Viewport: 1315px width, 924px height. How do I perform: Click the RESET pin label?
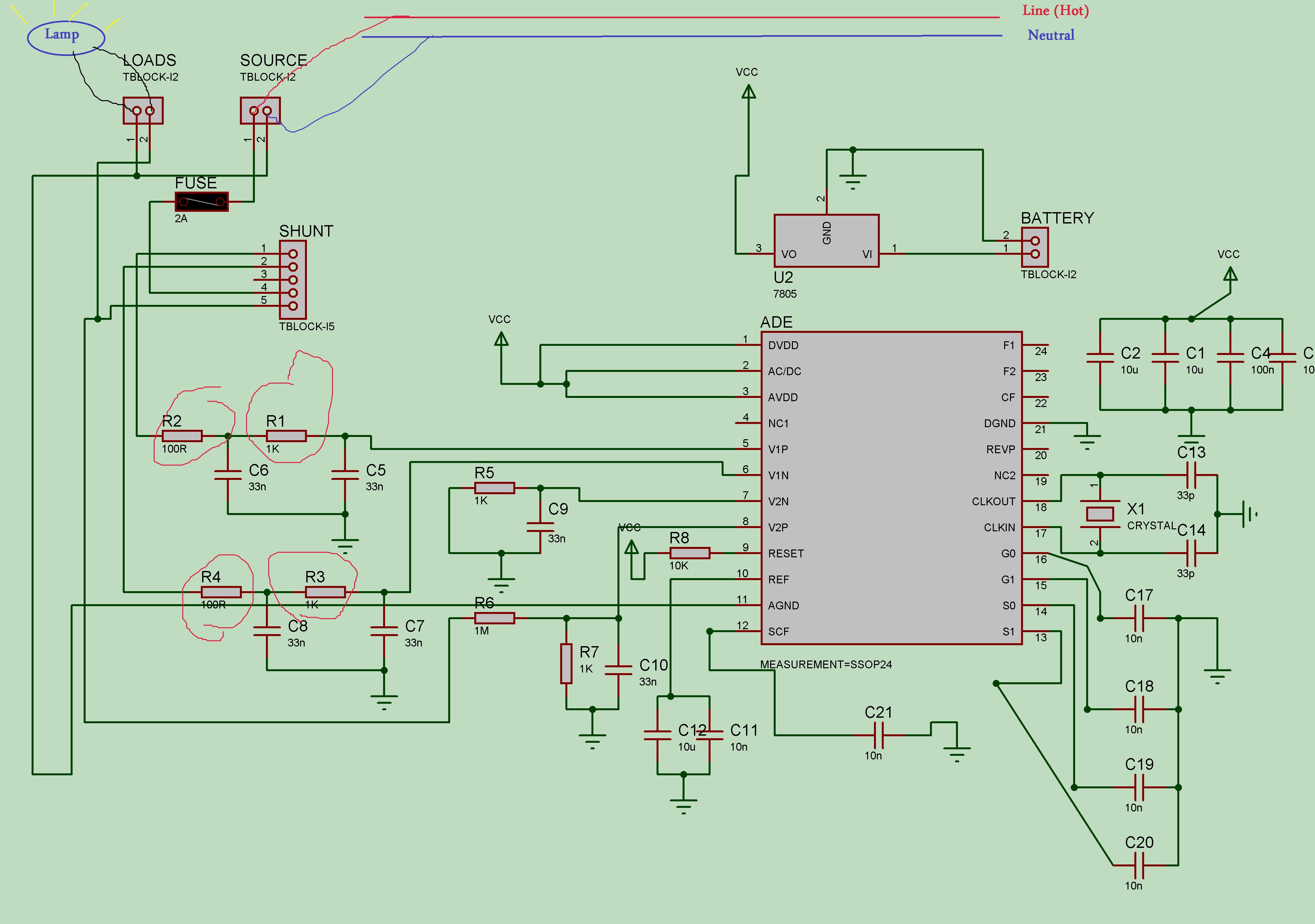(x=786, y=554)
